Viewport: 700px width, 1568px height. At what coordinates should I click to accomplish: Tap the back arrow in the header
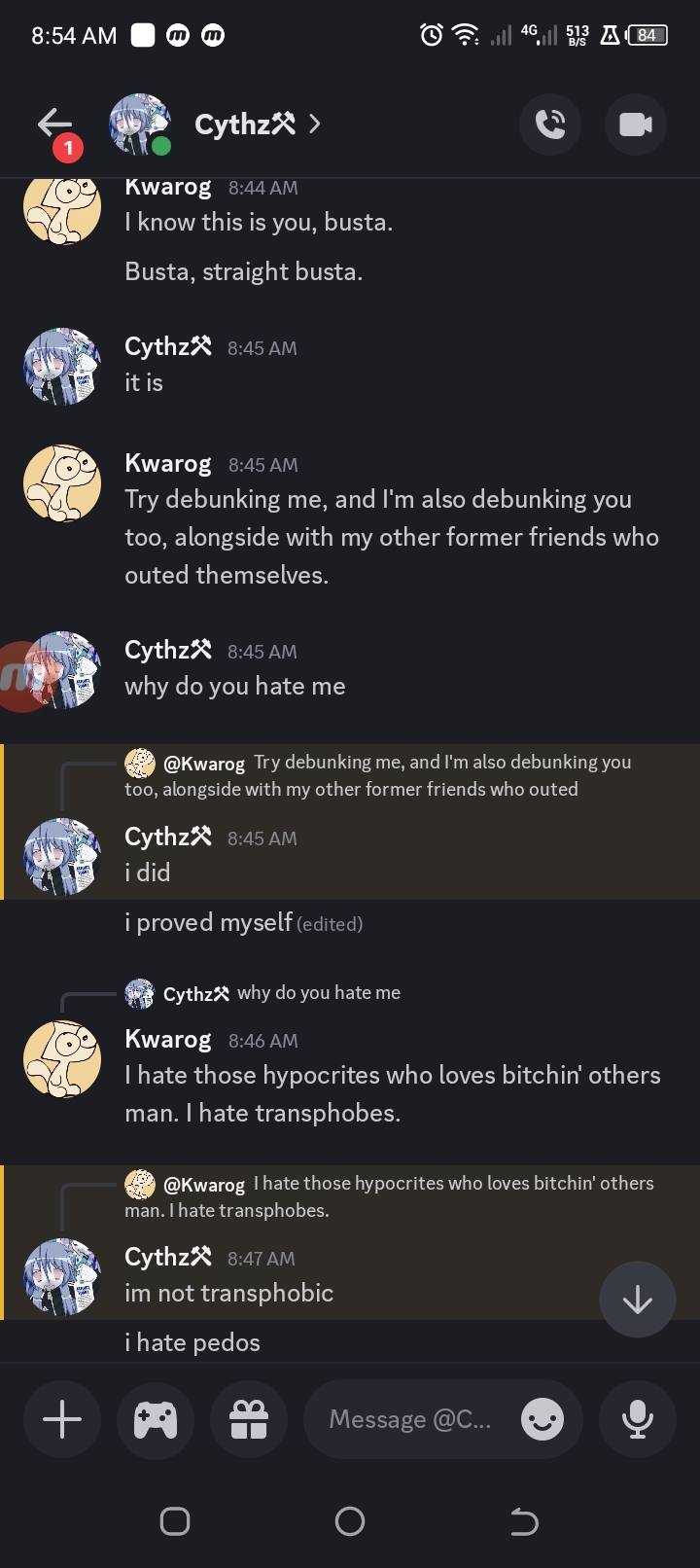[x=55, y=125]
